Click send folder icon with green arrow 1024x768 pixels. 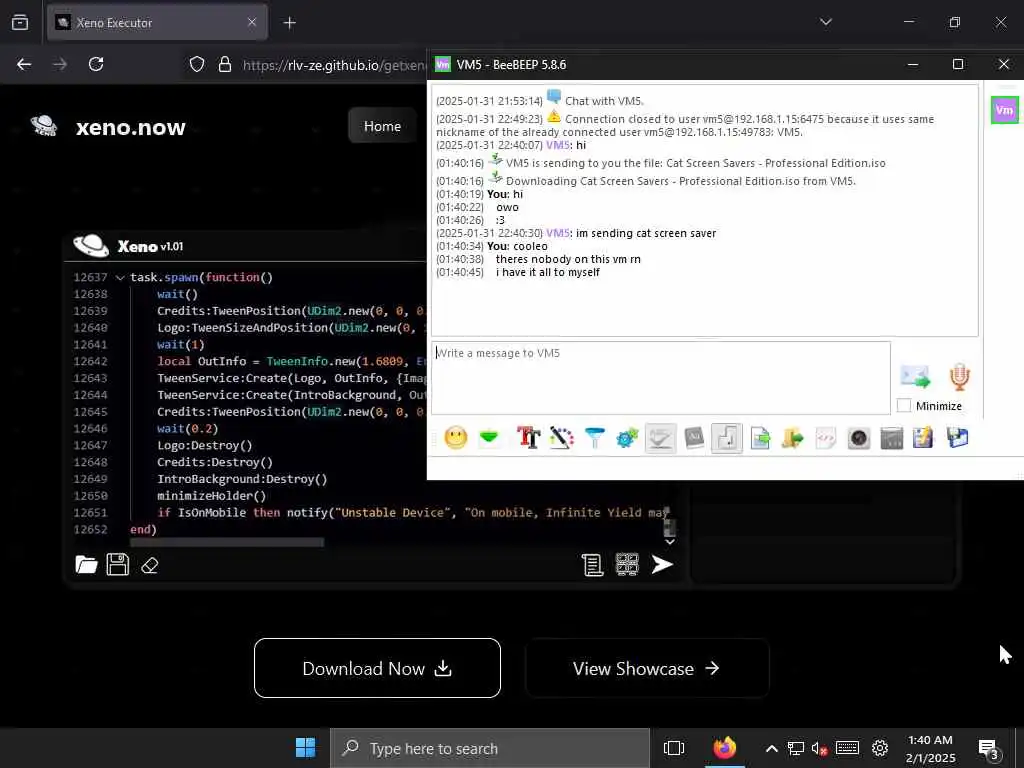coord(793,438)
